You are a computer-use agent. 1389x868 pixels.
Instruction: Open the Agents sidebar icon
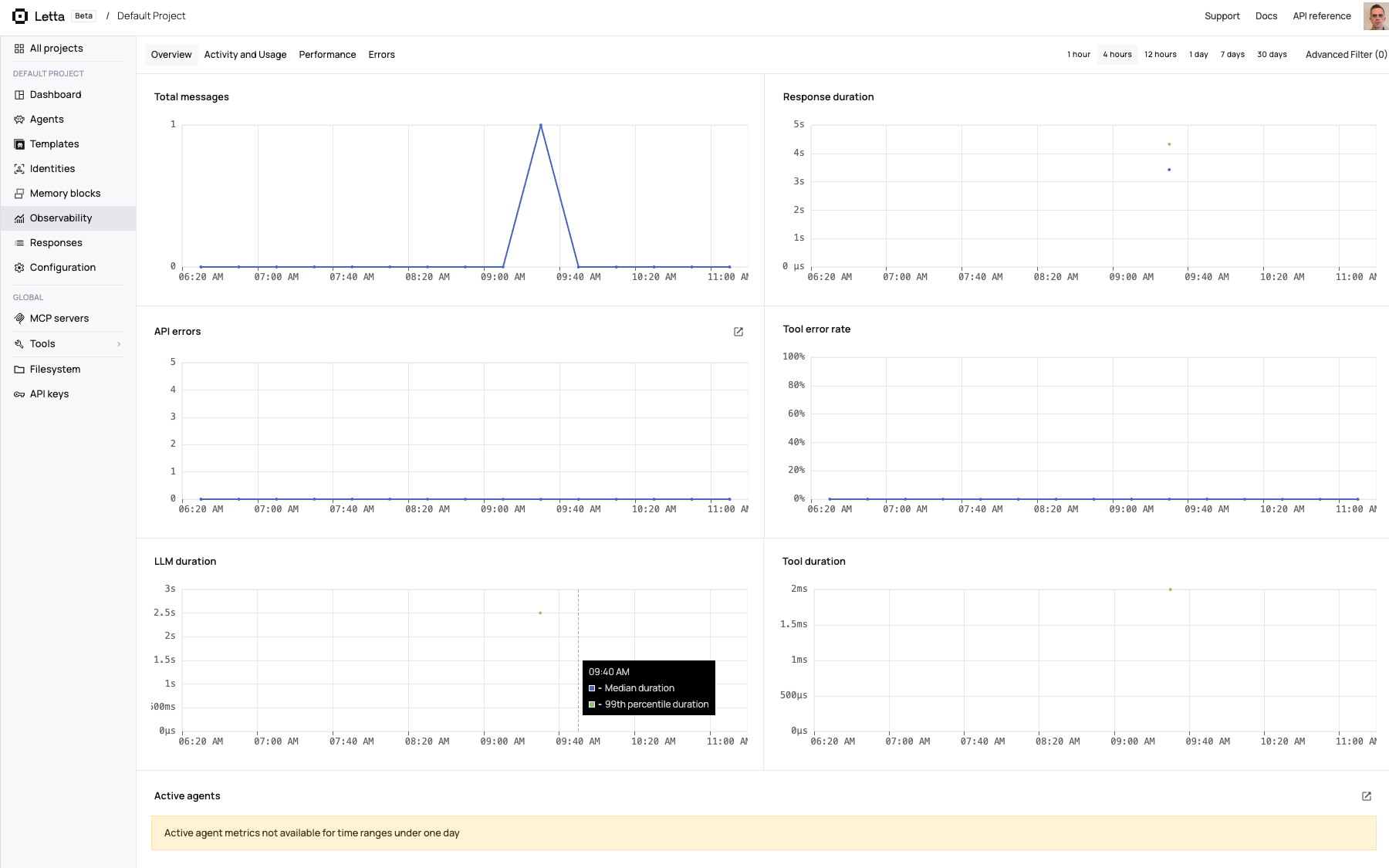[19, 120]
